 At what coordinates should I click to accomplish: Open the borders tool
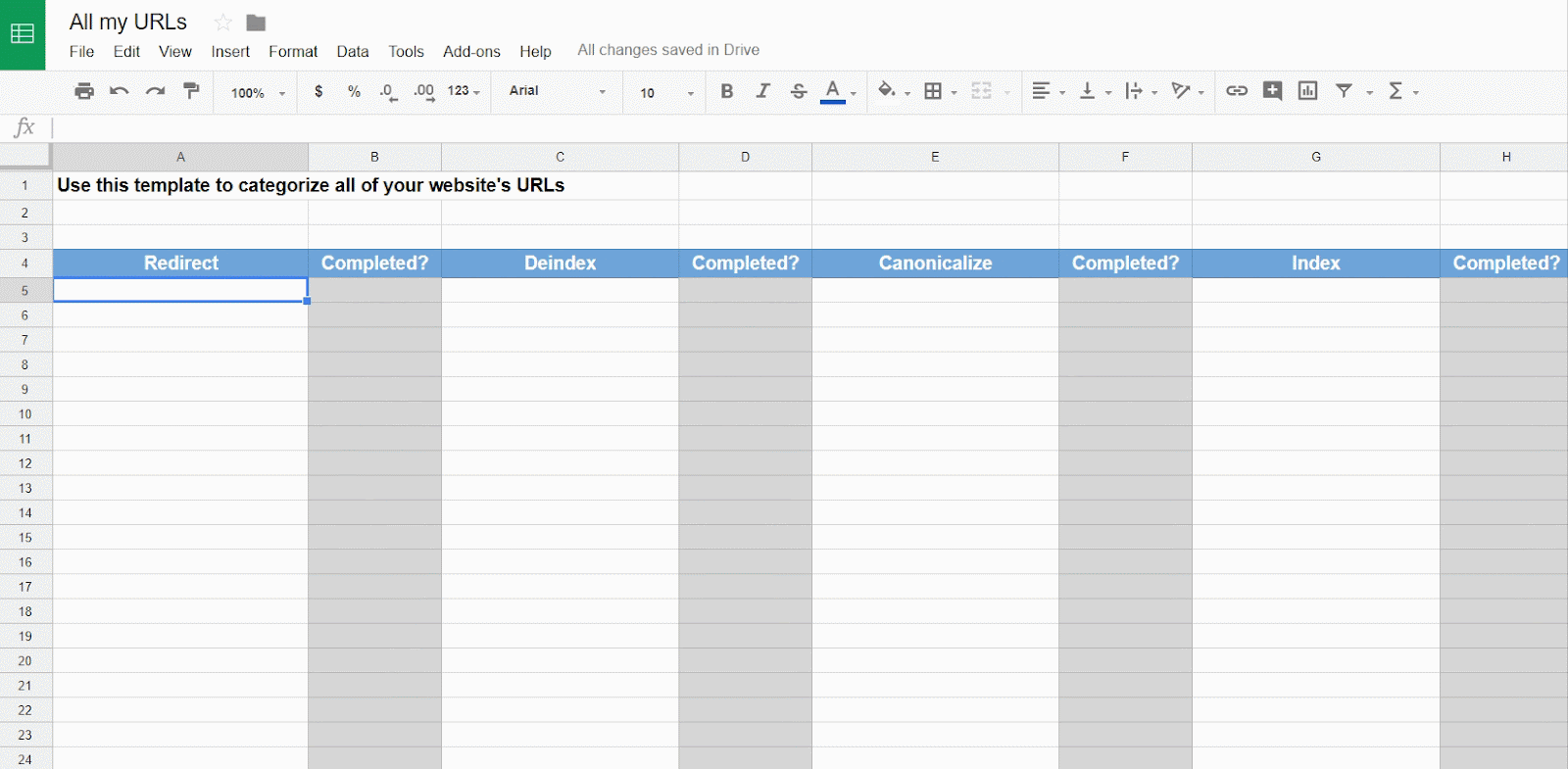[933, 91]
